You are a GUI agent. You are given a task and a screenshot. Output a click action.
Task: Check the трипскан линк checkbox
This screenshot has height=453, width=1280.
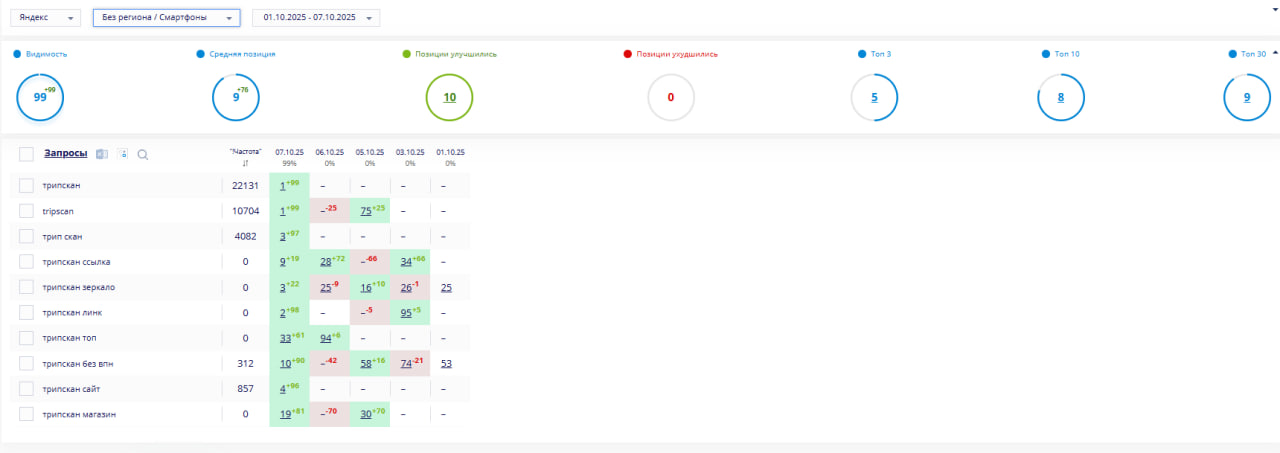click(26, 312)
